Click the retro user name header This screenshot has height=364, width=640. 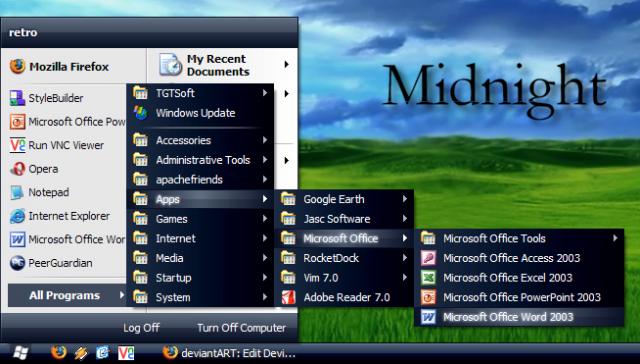tap(23, 33)
